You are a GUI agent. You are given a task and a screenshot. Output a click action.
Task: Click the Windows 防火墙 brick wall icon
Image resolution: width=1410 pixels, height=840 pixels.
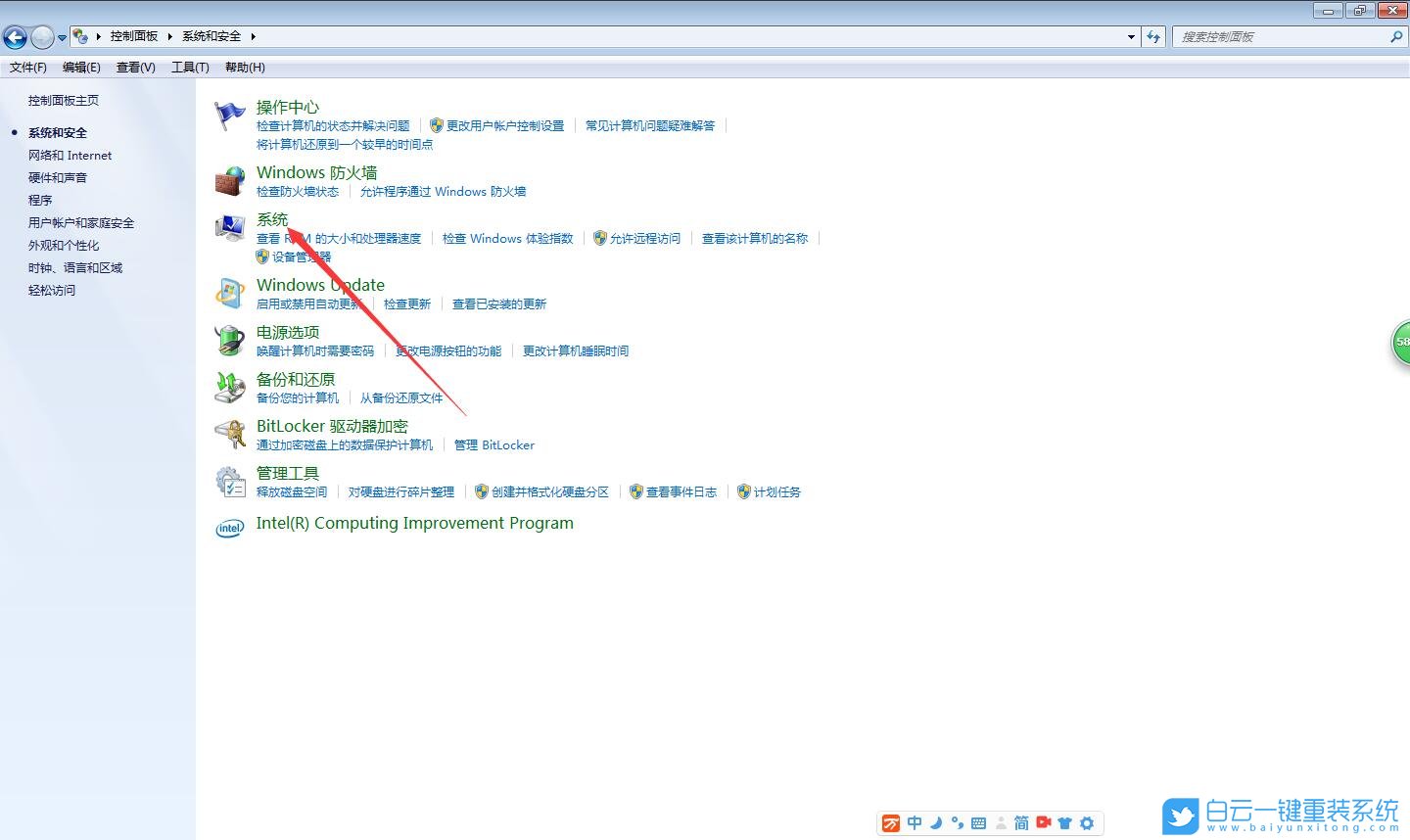(229, 180)
